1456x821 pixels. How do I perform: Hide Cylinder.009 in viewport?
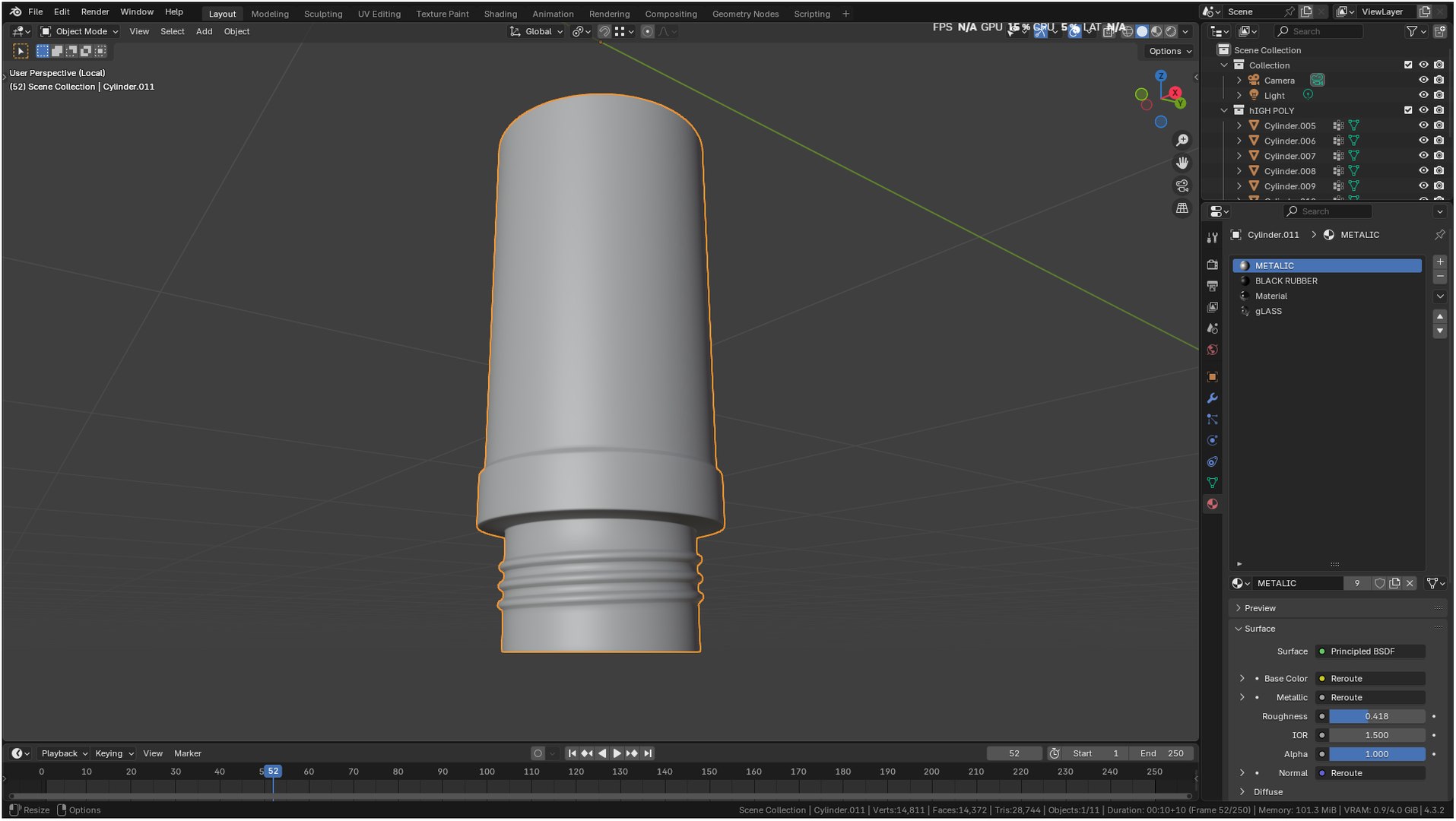pyautogui.click(x=1423, y=186)
